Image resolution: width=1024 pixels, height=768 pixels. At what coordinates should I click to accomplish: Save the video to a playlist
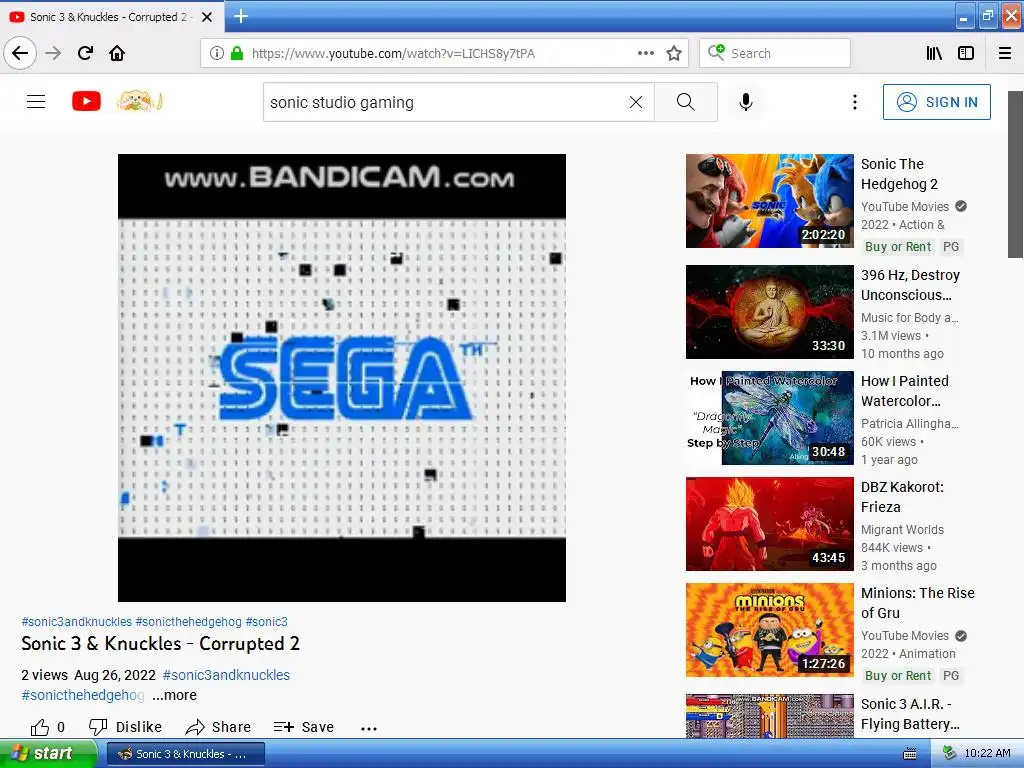tap(304, 727)
